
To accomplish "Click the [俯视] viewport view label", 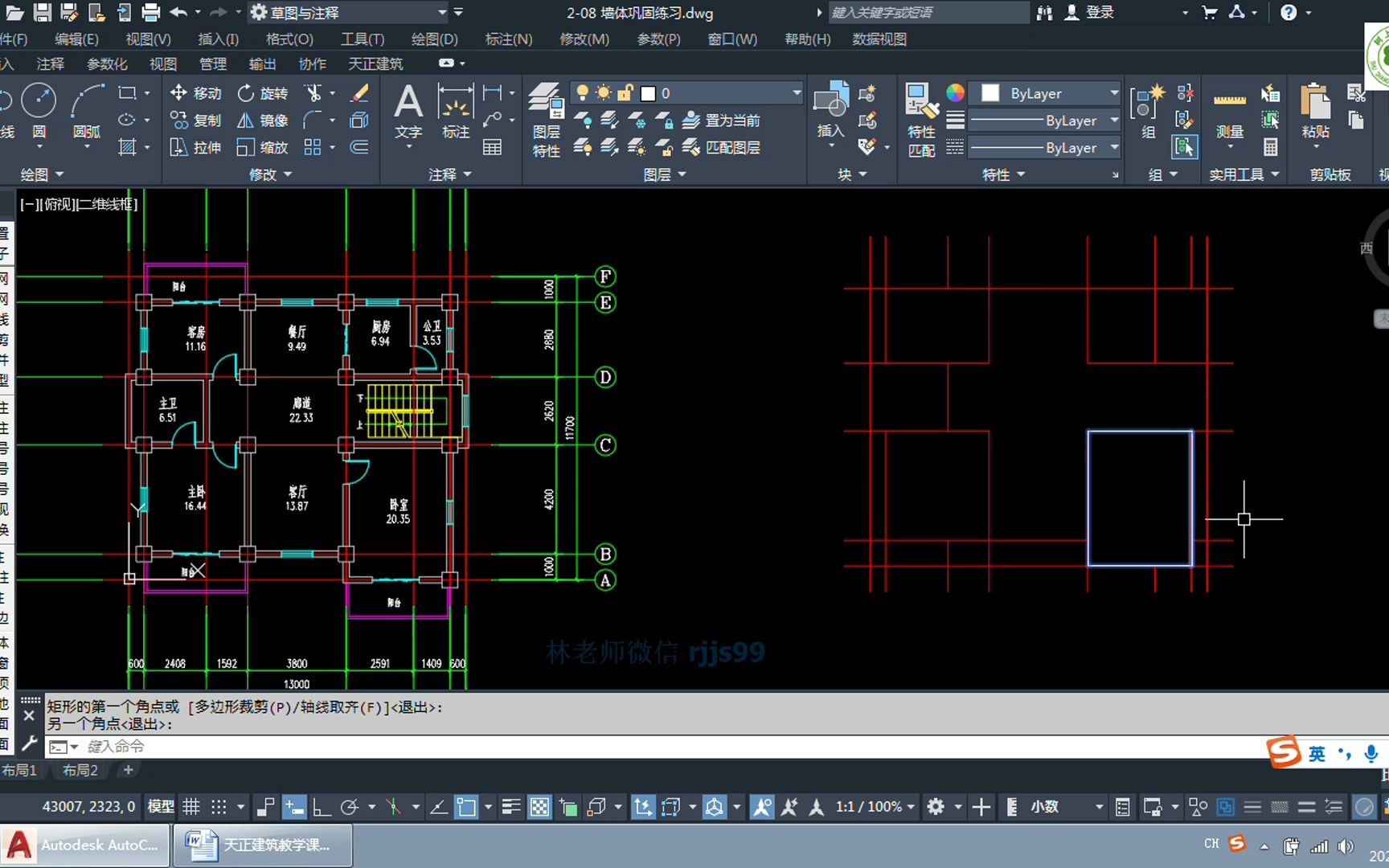I will tap(57, 205).
